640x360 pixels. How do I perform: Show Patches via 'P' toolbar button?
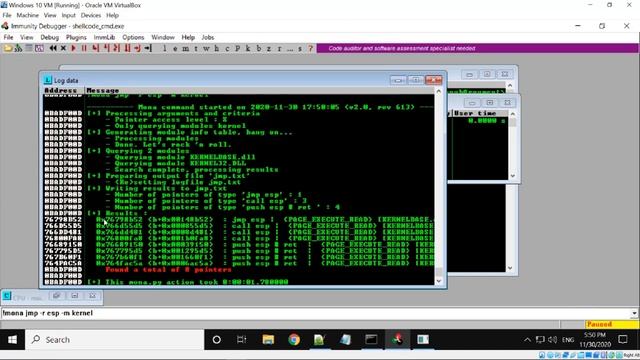[238, 48]
